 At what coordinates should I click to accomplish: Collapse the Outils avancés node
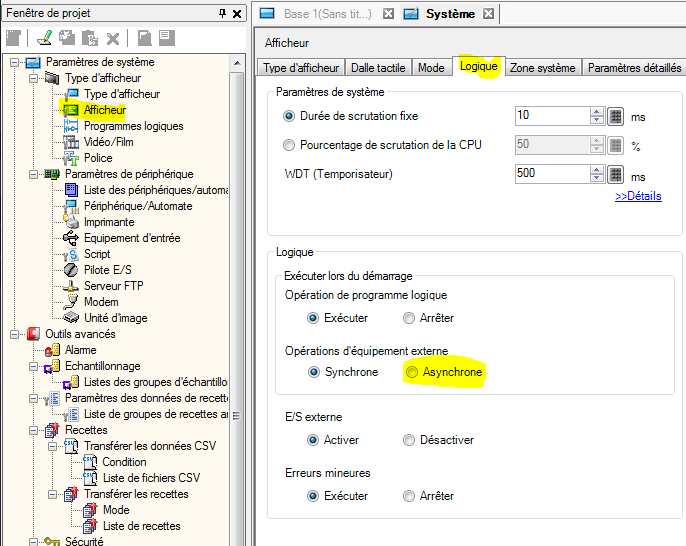coord(14,334)
